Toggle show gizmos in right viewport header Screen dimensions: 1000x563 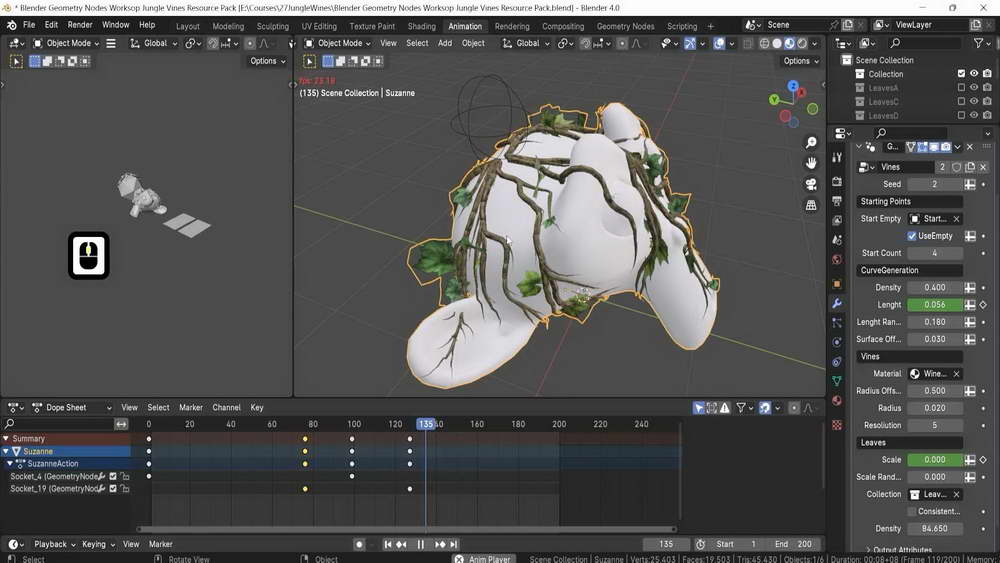click(690, 43)
